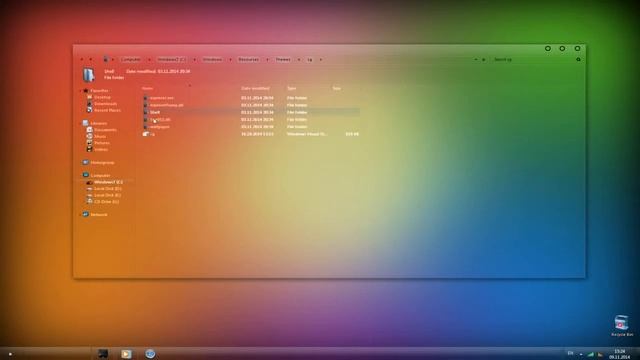640x360 pixels.
Task: Open the Music library
Action: coord(100,136)
